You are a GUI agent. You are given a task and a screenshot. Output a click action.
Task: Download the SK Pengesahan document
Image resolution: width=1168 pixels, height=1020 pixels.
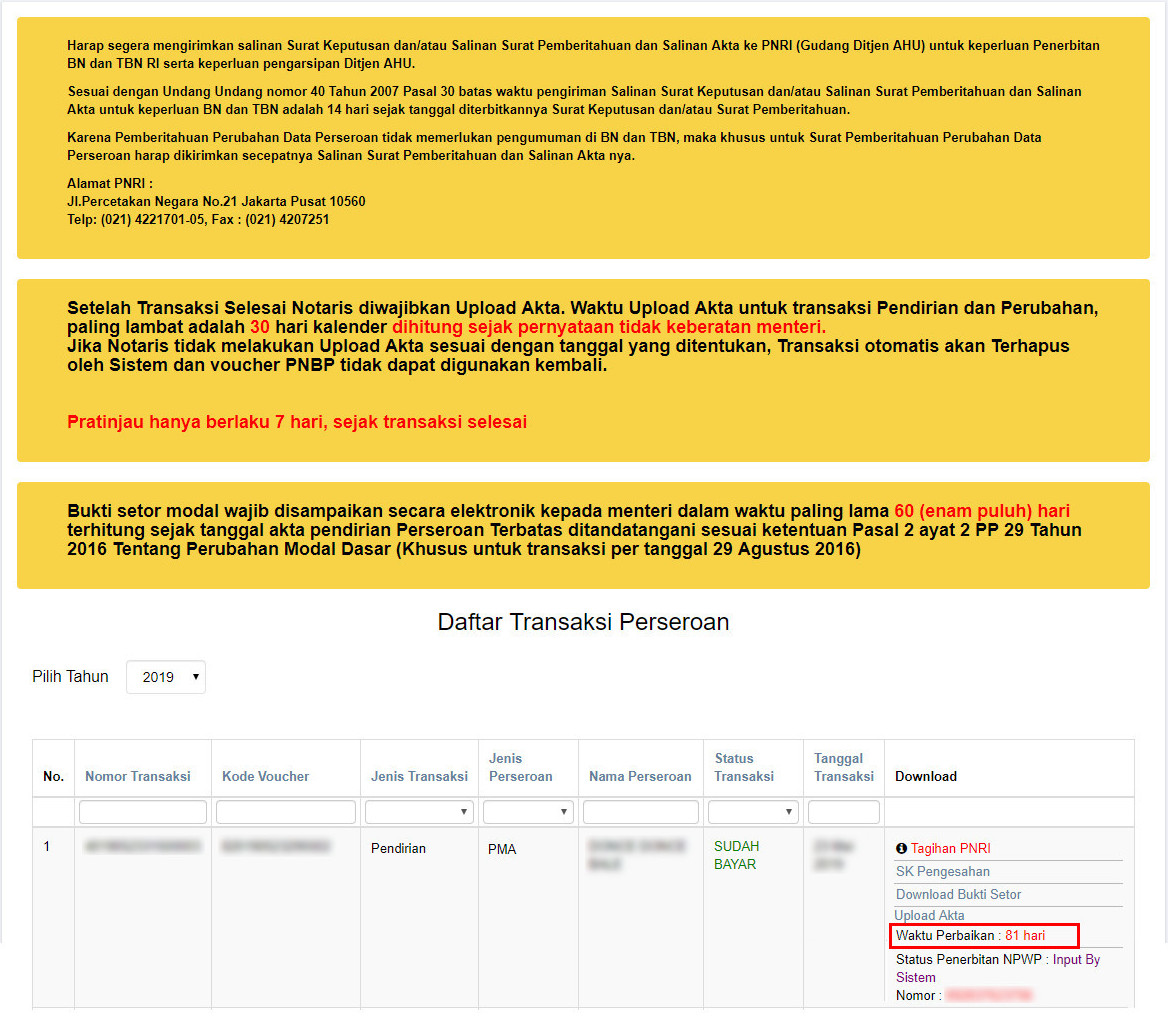pyautogui.click(x=943, y=872)
